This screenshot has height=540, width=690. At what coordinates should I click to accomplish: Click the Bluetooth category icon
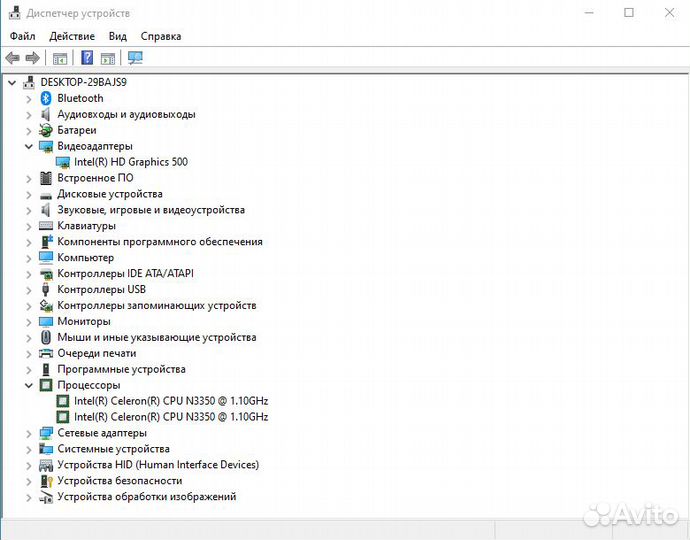pos(46,98)
